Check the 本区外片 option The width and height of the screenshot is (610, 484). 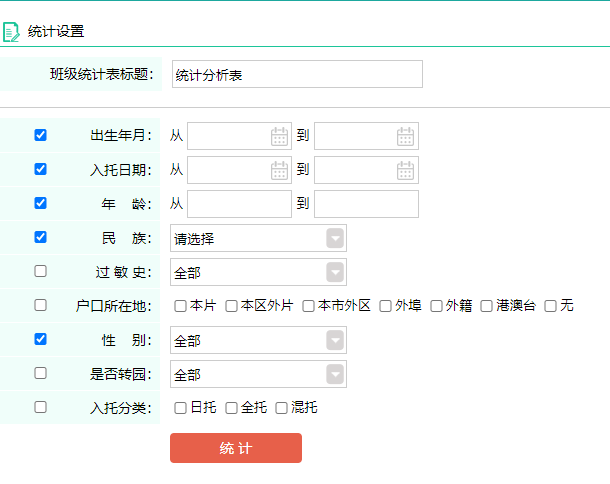(231, 306)
